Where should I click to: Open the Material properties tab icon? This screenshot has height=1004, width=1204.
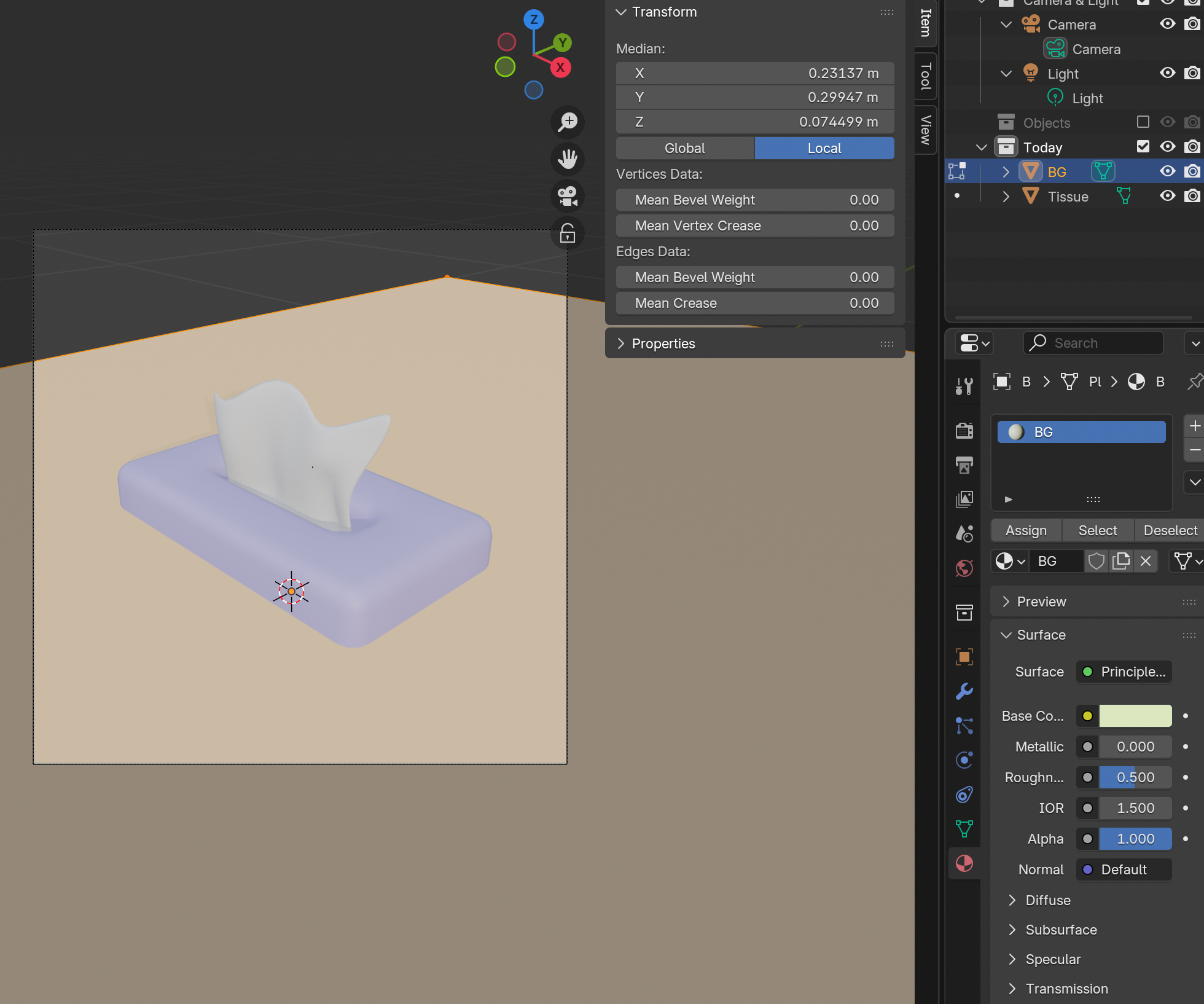(964, 863)
